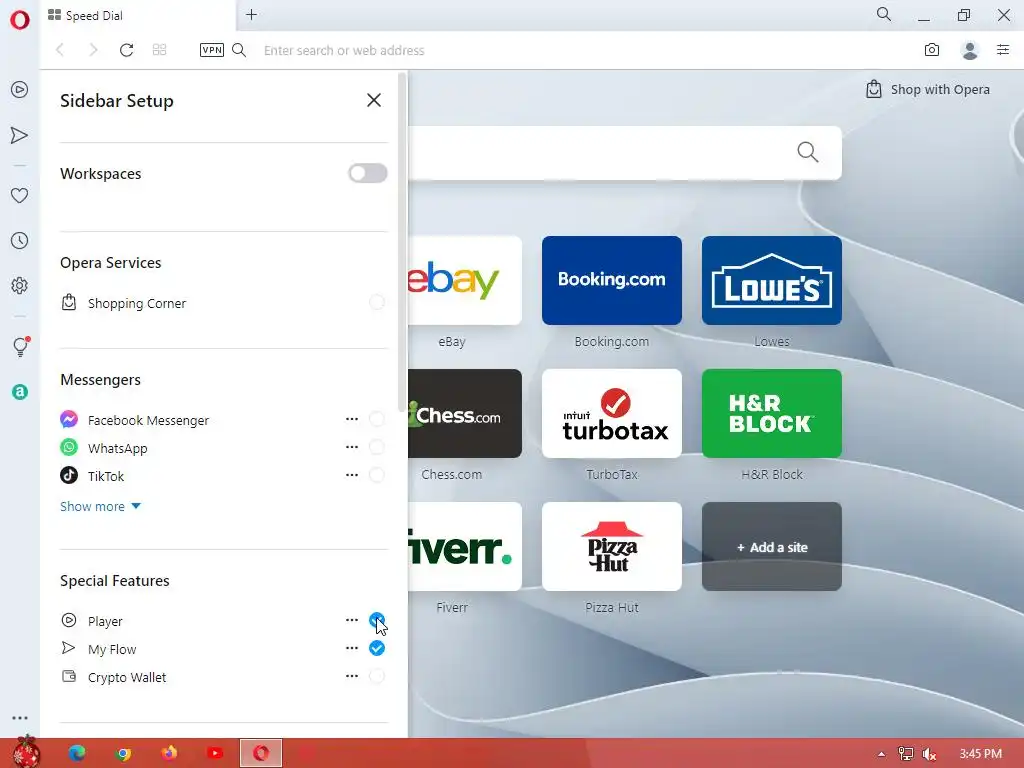Open Player options dots
This screenshot has width=1024, height=768.
click(x=351, y=620)
